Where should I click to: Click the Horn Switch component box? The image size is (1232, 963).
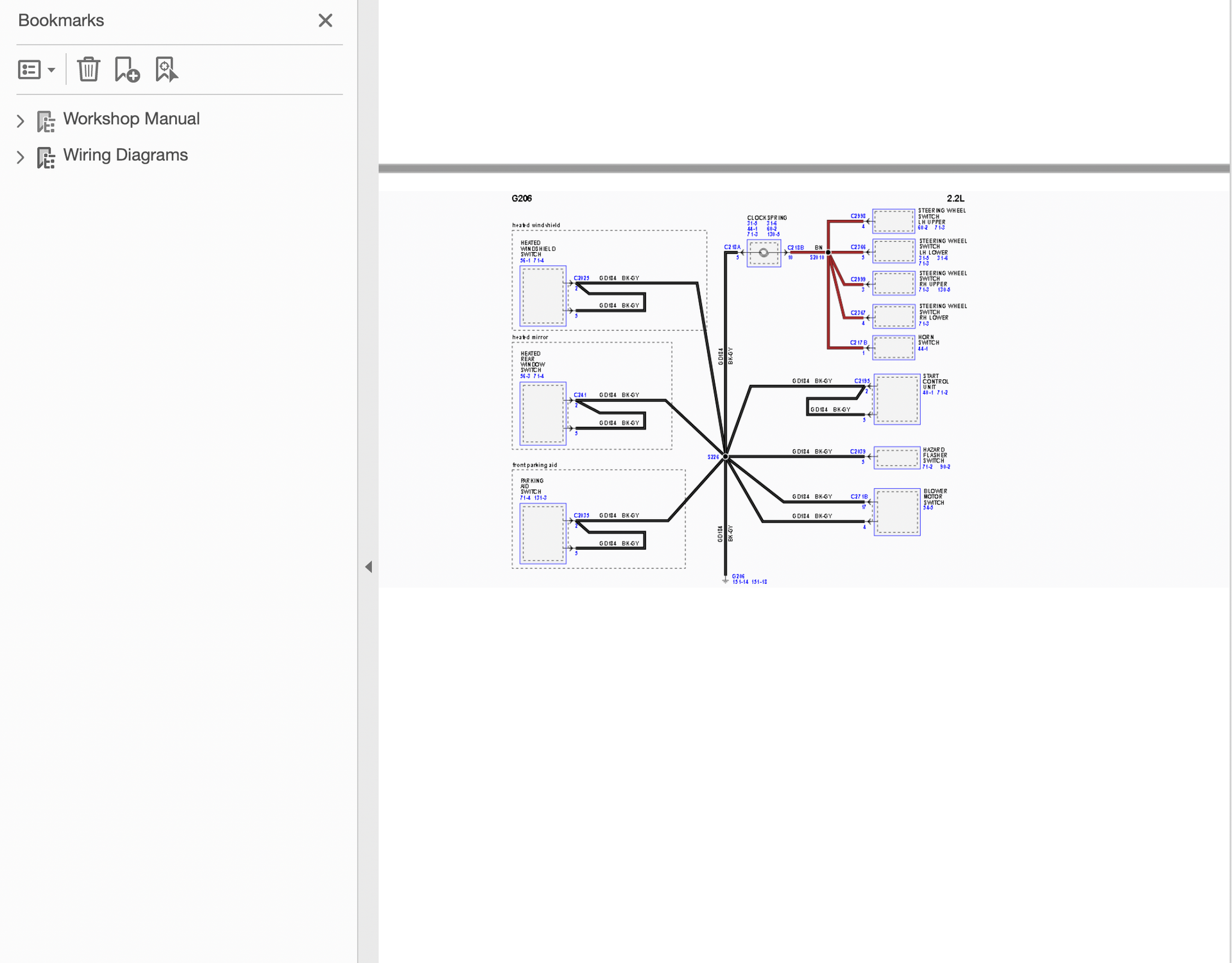point(894,347)
